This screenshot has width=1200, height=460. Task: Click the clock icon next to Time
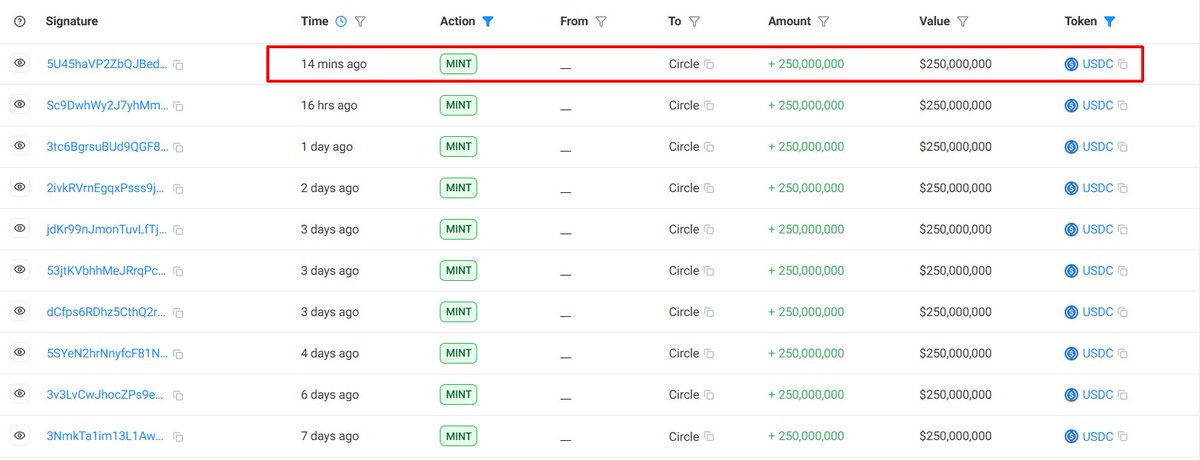coord(341,21)
